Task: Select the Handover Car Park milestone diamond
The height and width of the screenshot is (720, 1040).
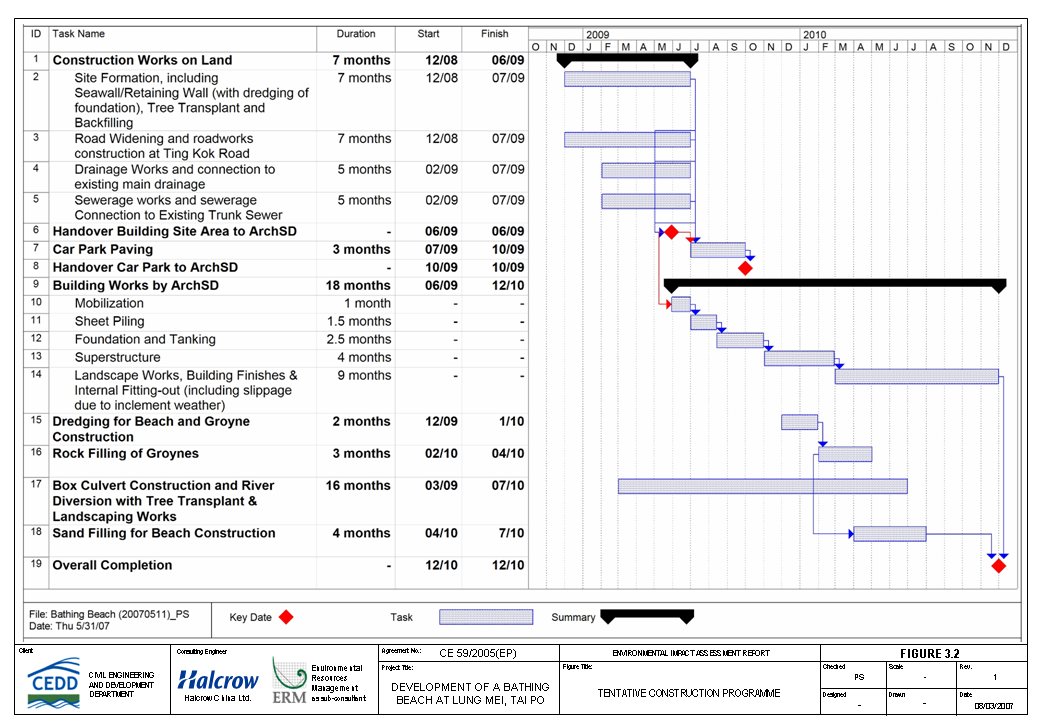Action: point(745,268)
